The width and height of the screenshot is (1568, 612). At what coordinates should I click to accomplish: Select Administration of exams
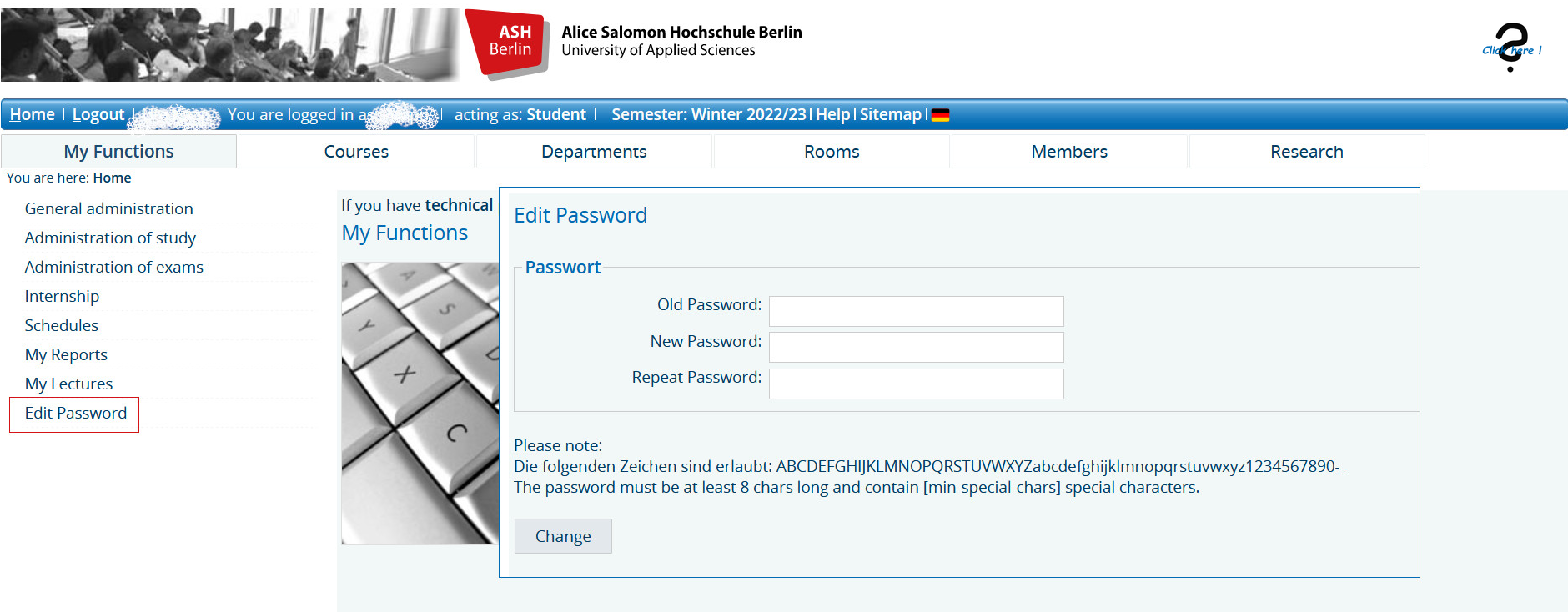point(113,267)
